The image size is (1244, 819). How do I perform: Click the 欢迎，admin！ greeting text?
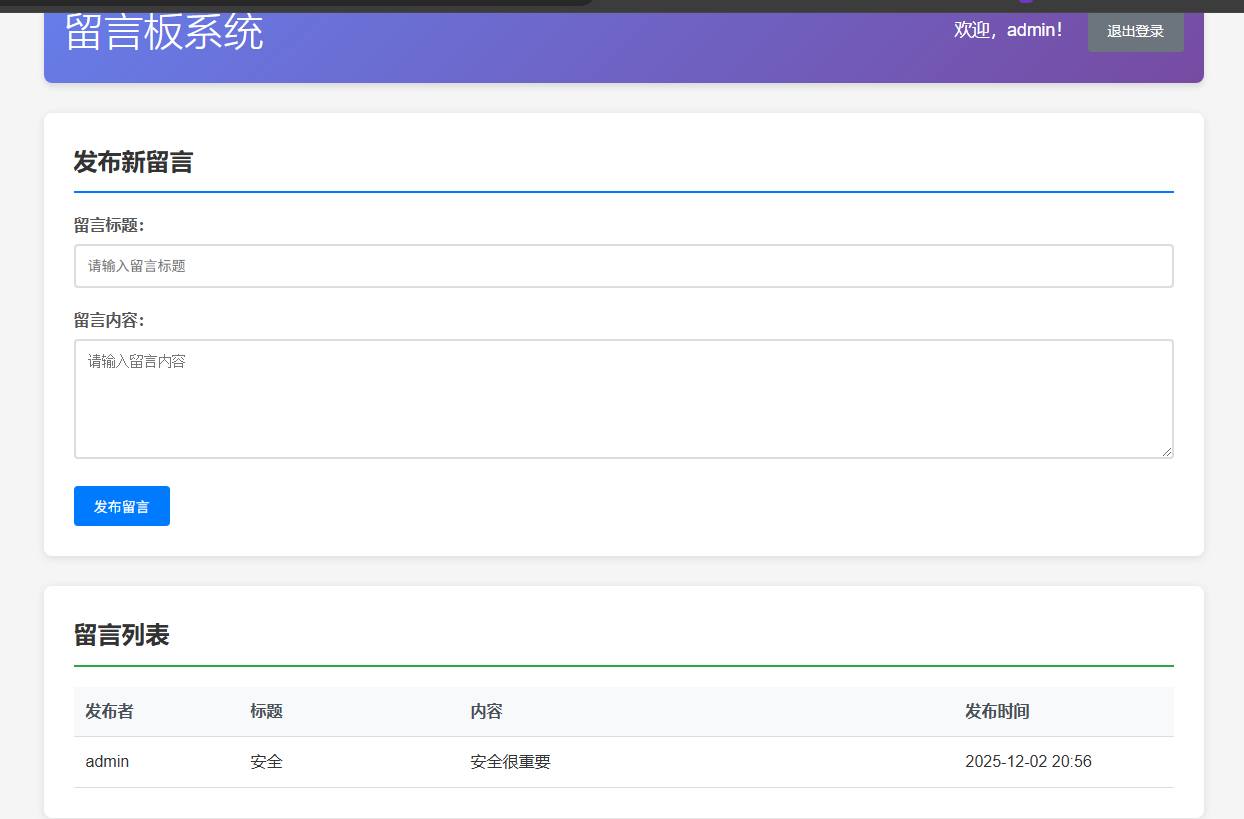tap(1009, 30)
